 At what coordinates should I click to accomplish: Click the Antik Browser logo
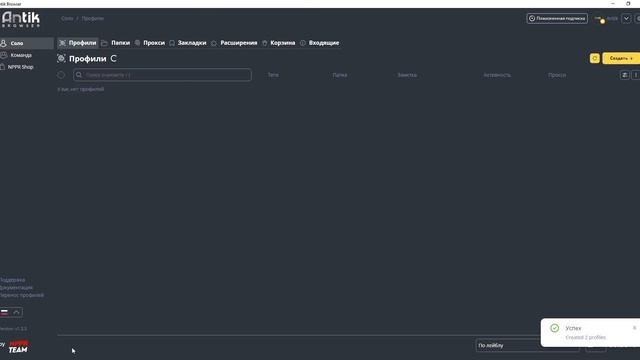(21, 19)
